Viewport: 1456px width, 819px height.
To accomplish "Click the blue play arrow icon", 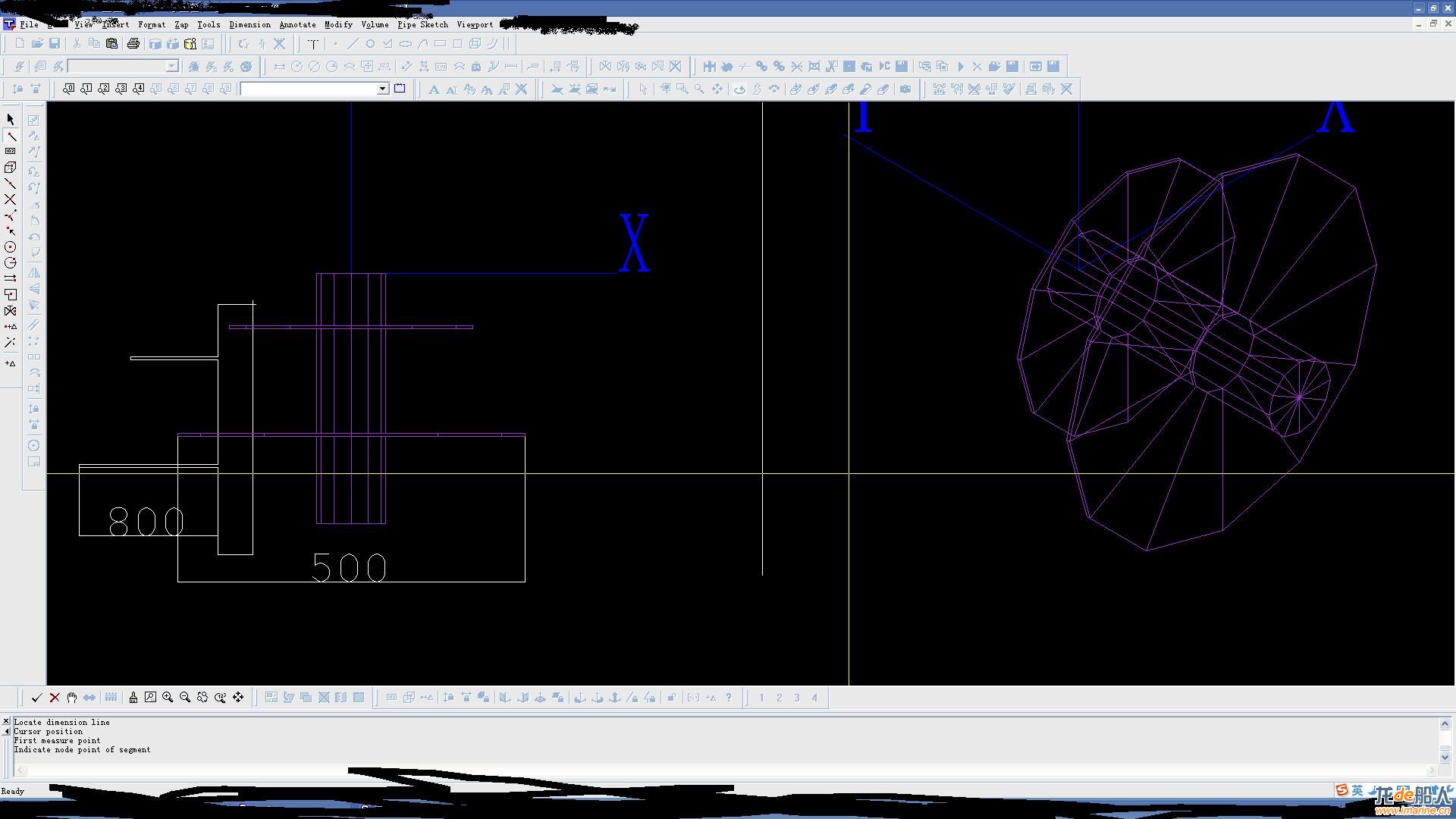I will [x=960, y=67].
